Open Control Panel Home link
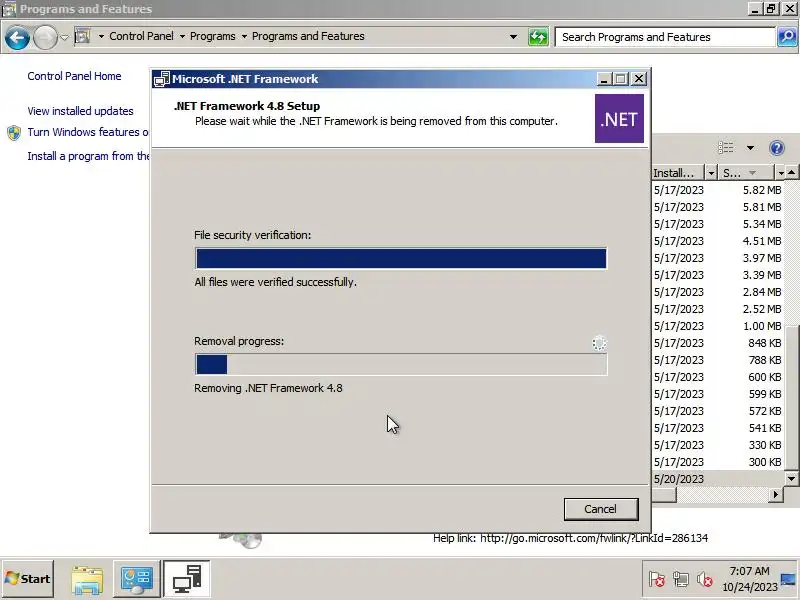The height and width of the screenshot is (600, 800). tap(74, 76)
